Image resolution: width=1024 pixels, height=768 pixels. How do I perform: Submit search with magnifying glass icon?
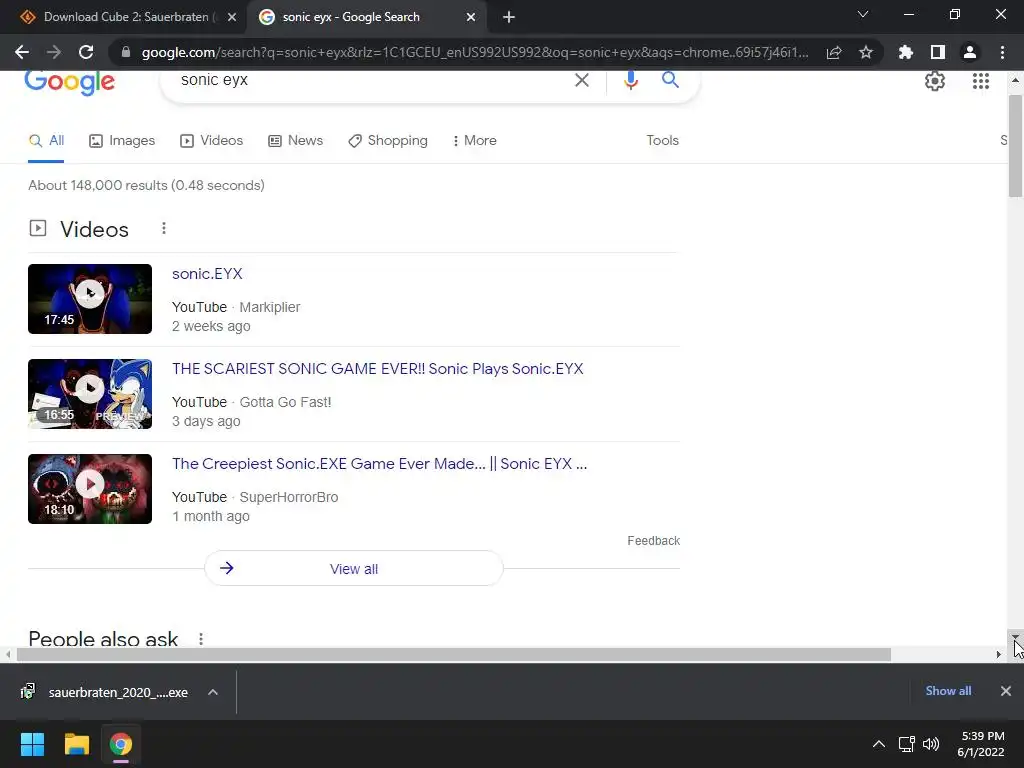tap(670, 80)
